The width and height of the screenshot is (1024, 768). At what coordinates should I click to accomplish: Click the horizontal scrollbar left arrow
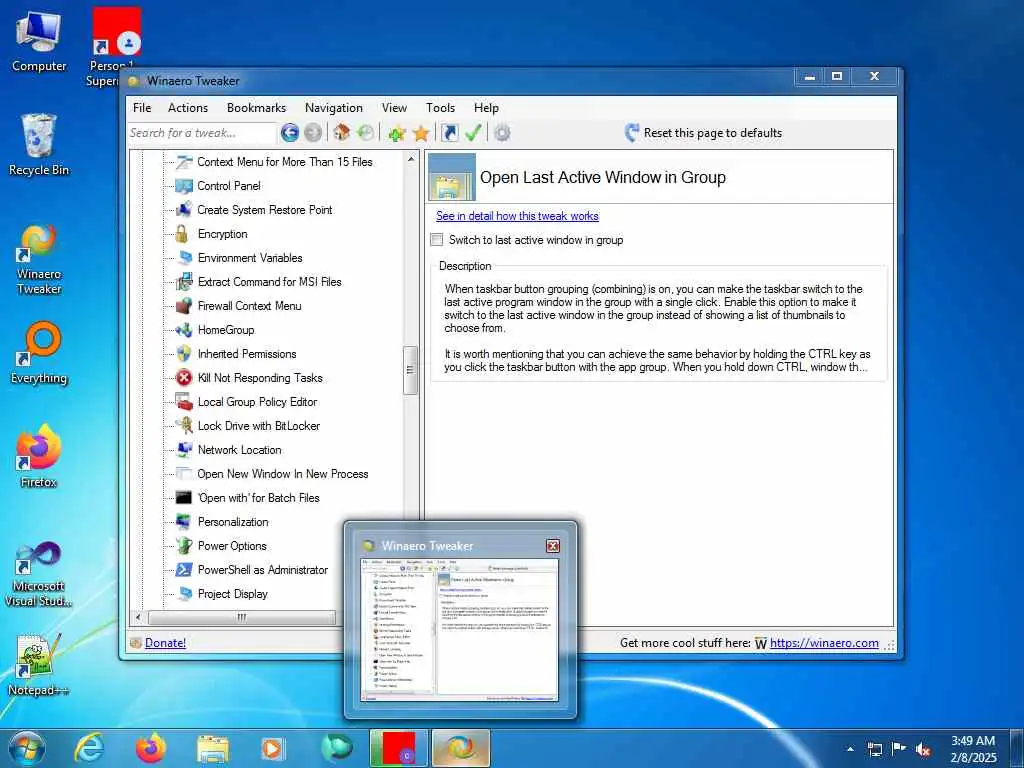[138, 617]
